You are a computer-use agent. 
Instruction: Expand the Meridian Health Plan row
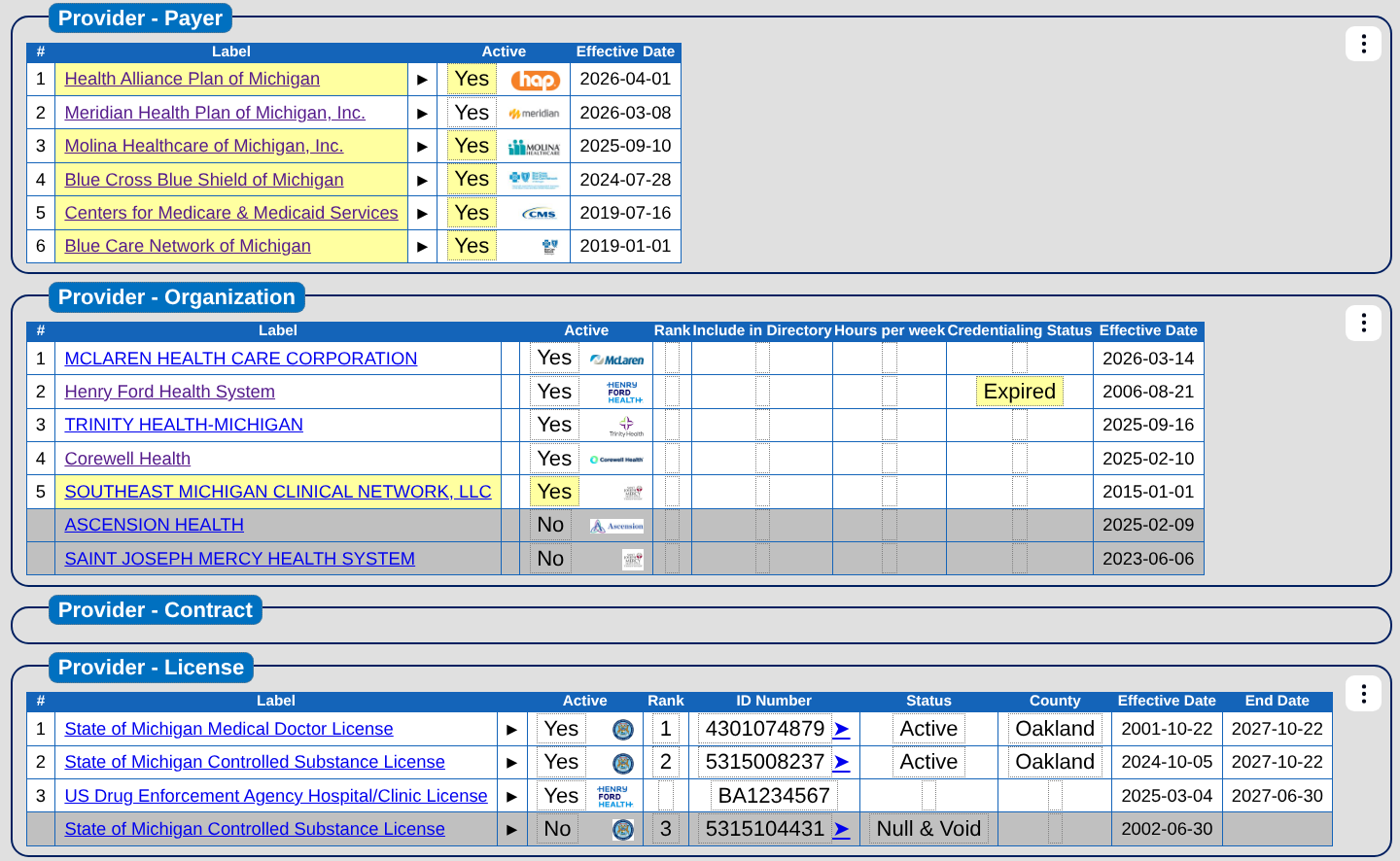(x=422, y=114)
